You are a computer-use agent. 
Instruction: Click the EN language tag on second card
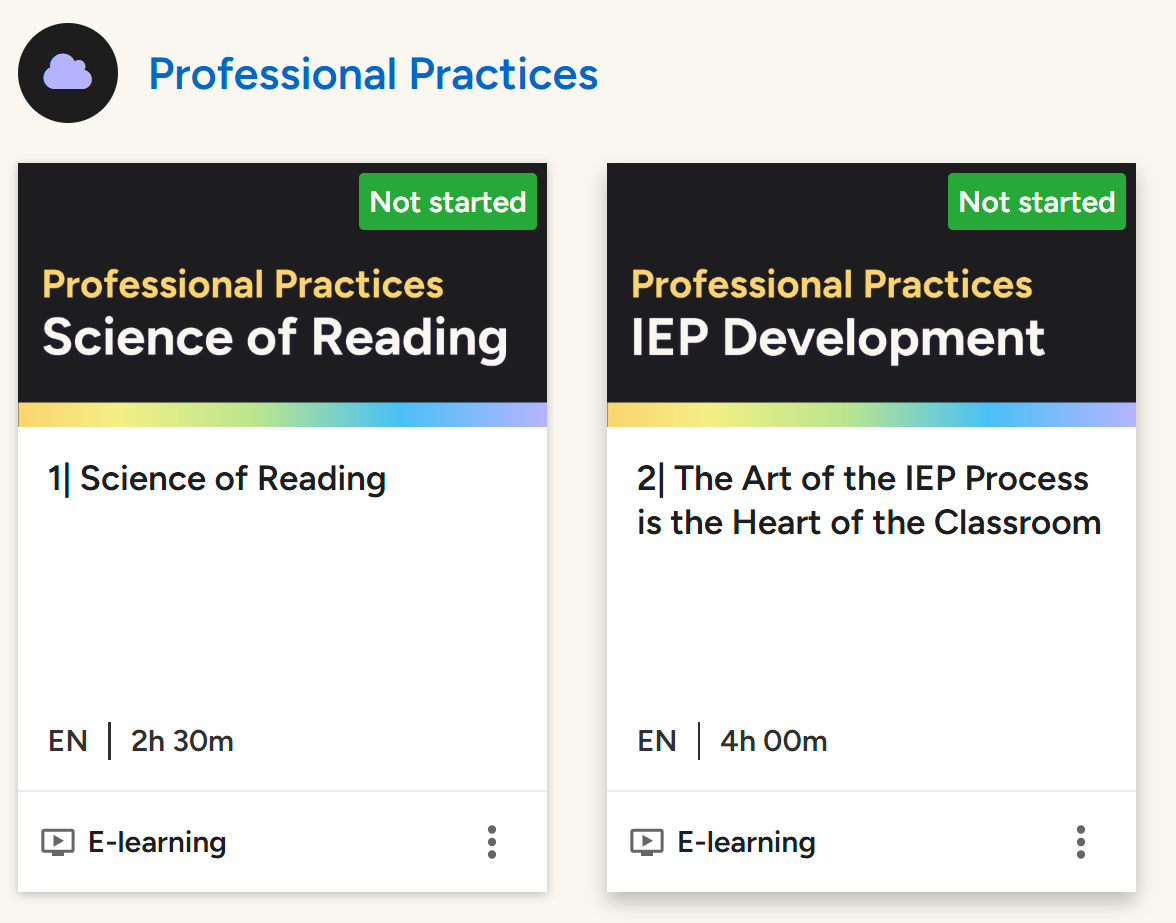656,741
